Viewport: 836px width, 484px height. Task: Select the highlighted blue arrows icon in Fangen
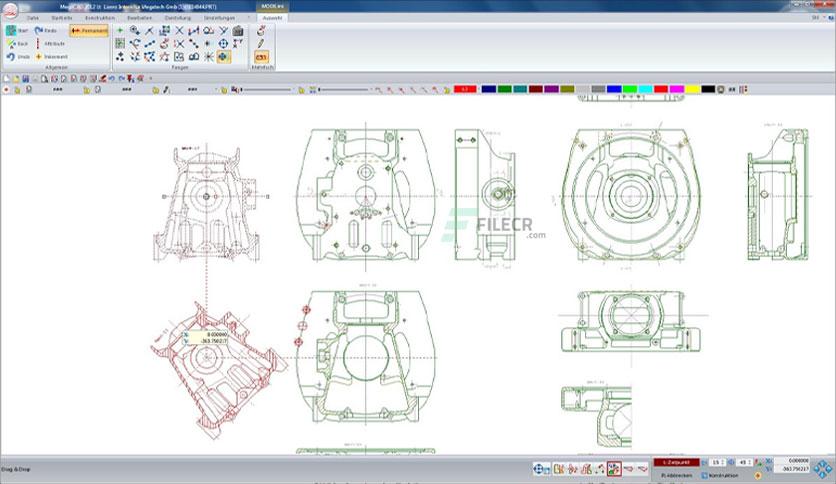click(x=223, y=57)
